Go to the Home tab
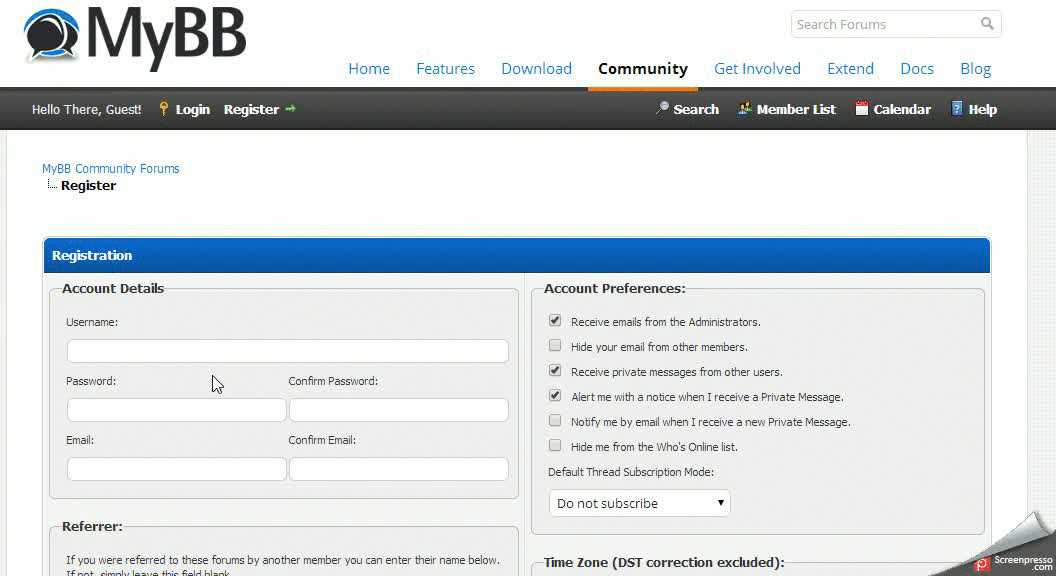The height and width of the screenshot is (576, 1056). (369, 69)
